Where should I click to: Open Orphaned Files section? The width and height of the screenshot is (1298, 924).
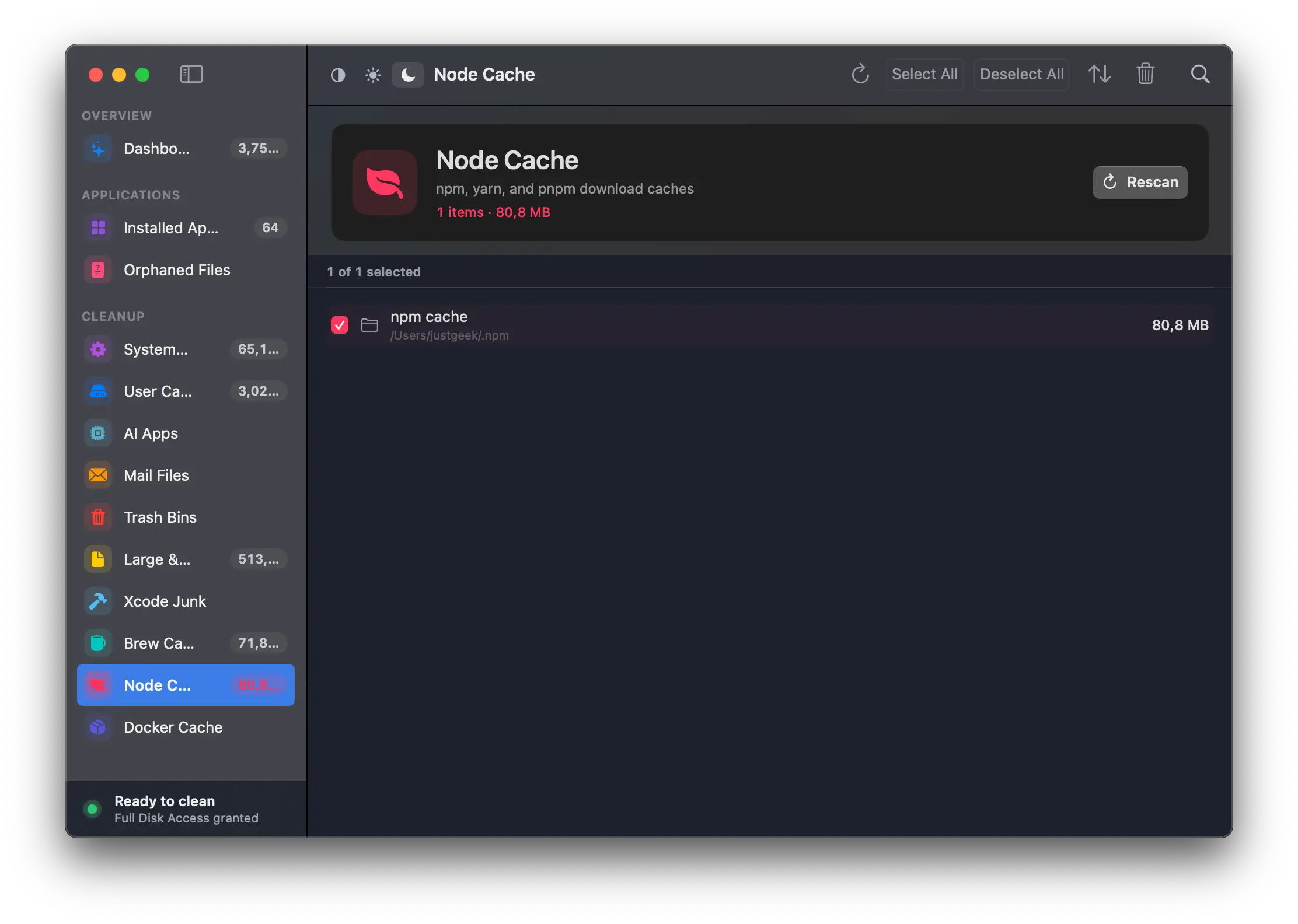click(186, 270)
